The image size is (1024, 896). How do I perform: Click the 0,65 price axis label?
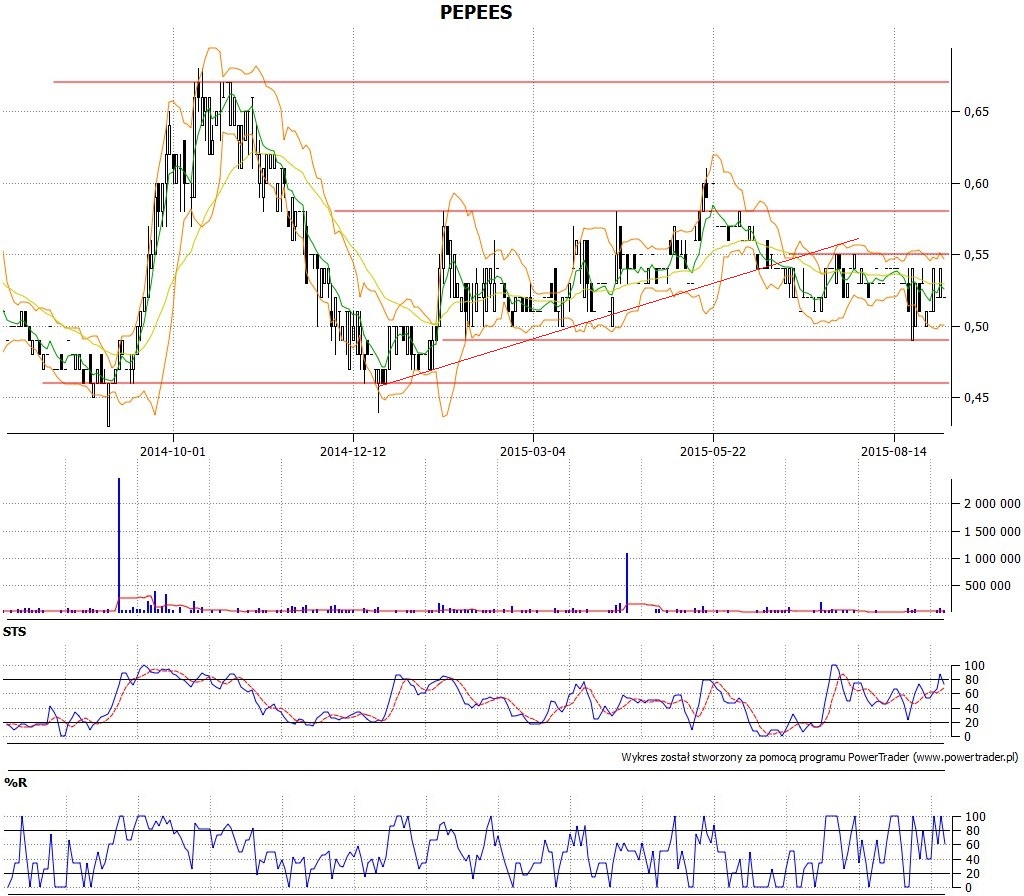(976, 112)
